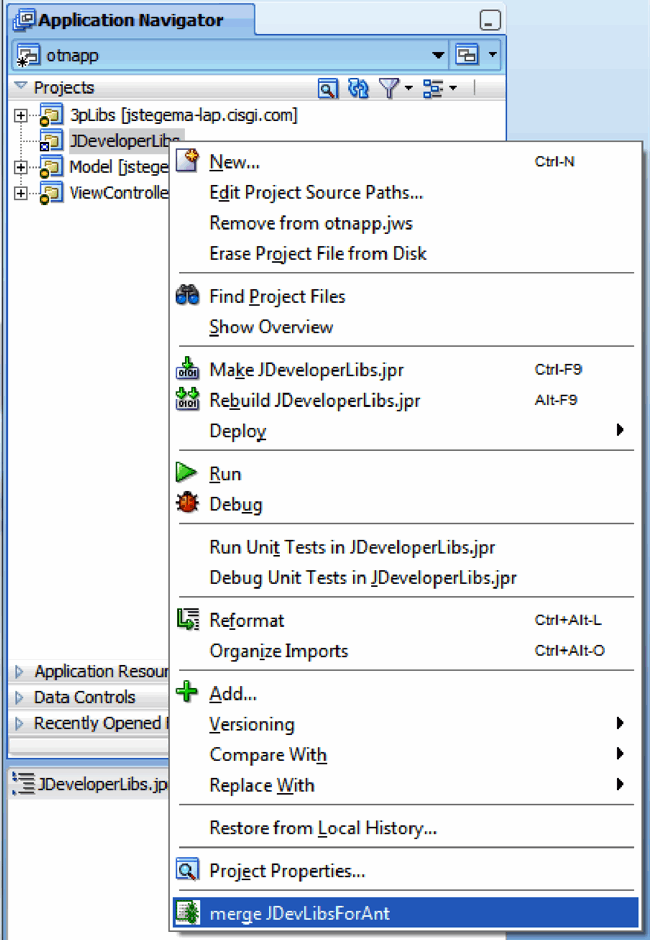The width and height of the screenshot is (650, 940).
Task: Select merge JDevLibsForAnt menu entry
Action: pyautogui.click(x=299, y=913)
